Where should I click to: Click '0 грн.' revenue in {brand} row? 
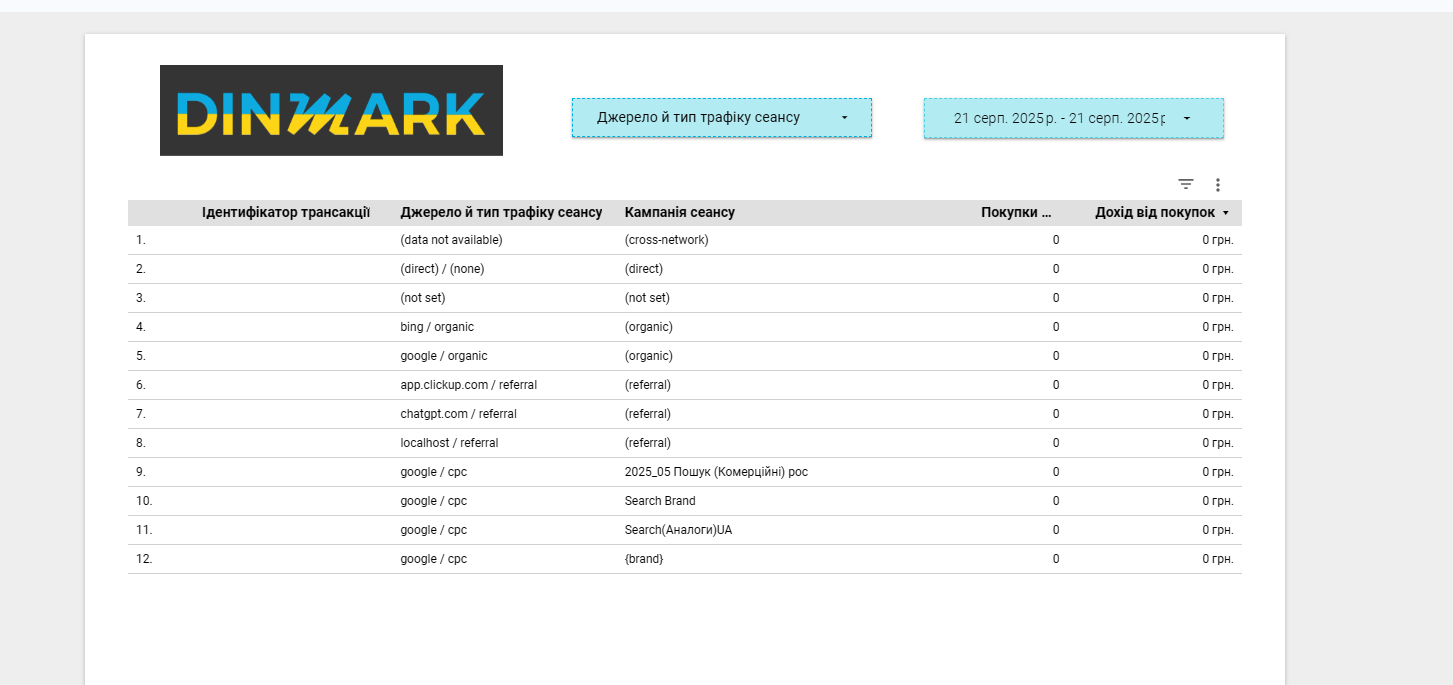(1217, 559)
